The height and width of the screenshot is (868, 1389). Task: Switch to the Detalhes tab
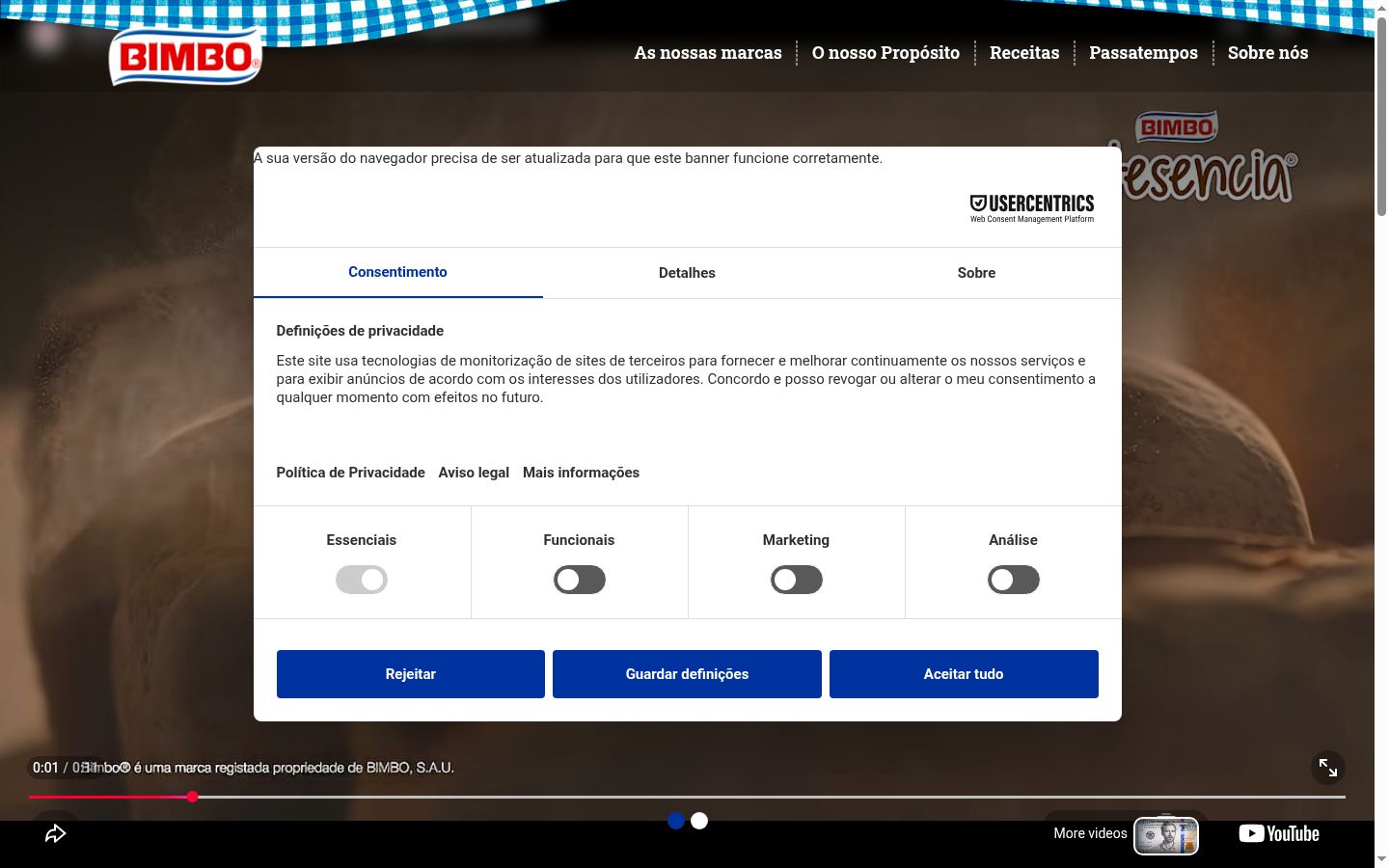(x=687, y=273)
